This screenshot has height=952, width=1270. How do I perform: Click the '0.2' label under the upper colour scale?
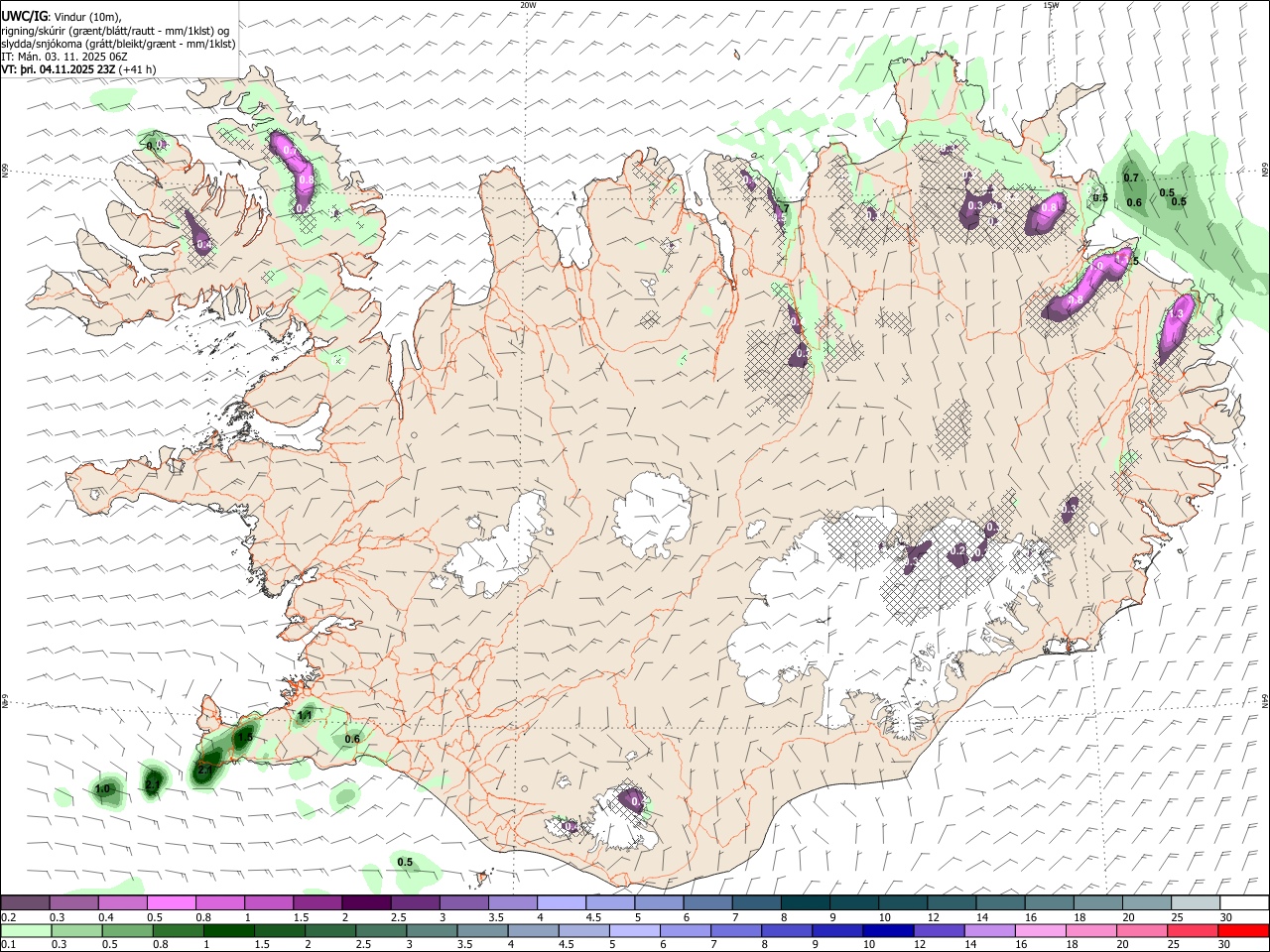point(9,917)
